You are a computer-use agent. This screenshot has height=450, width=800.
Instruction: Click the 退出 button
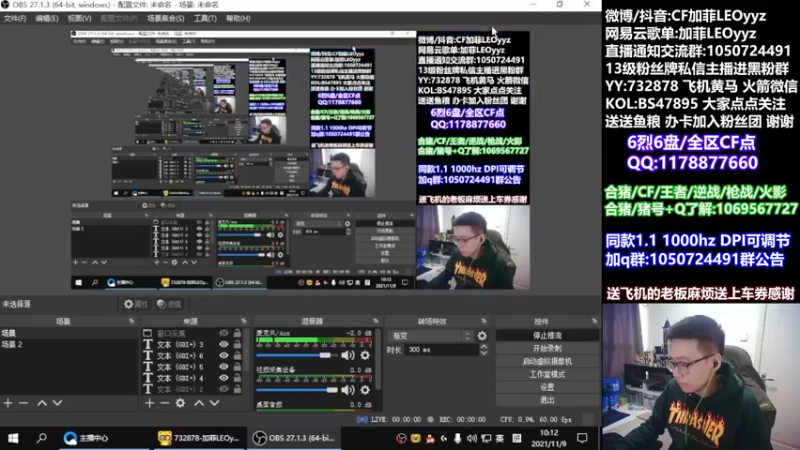547,400
